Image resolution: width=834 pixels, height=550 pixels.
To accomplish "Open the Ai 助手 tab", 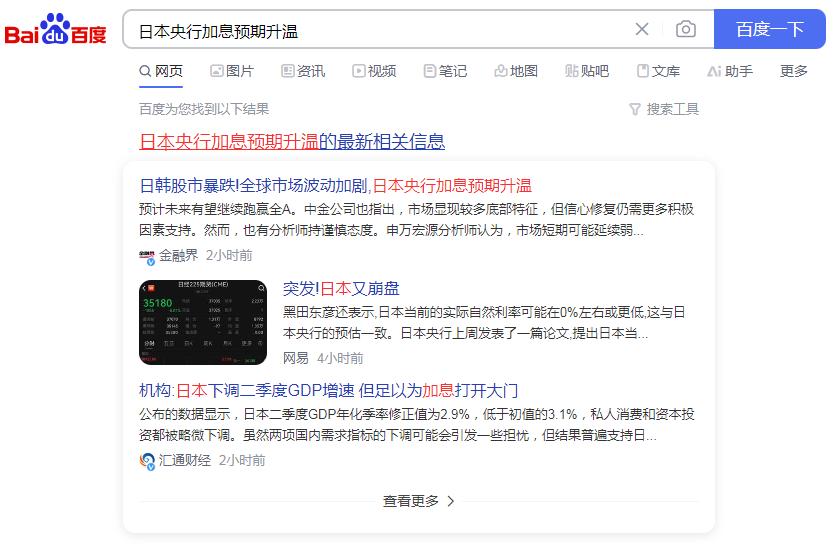I will point(730,71).
